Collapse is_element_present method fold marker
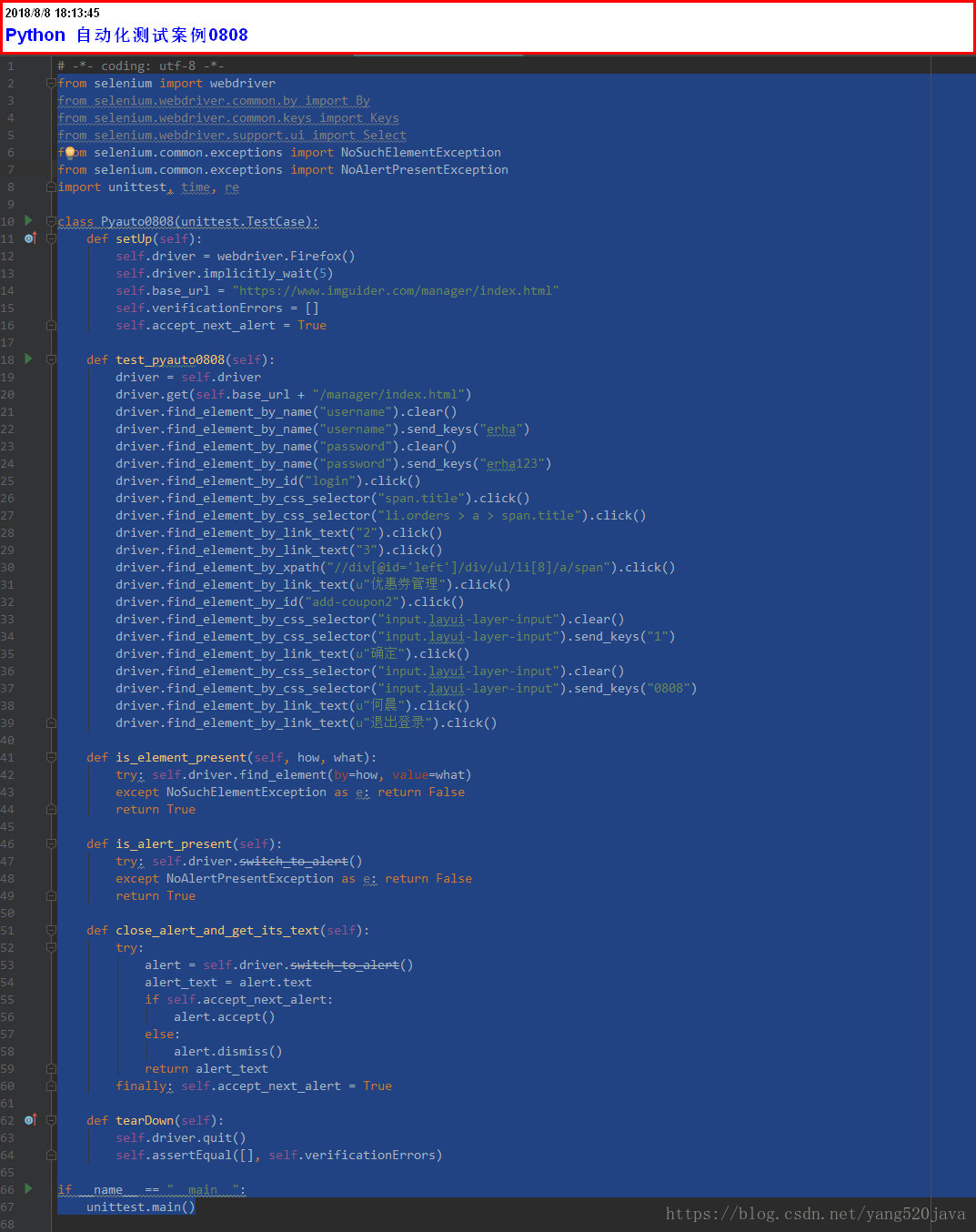 pos(51,757)
